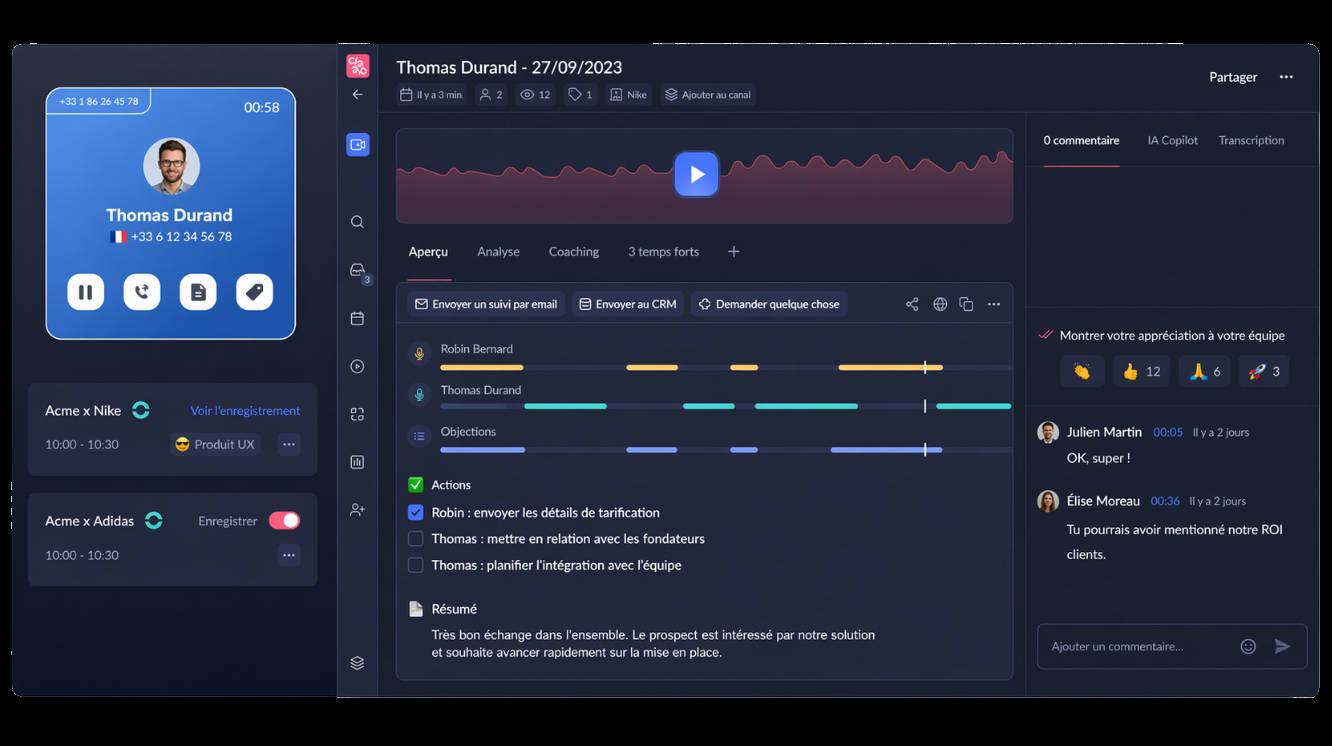Click the add teammate icon in sidebar
This screenshot has height=746, width=1332.
357,510
